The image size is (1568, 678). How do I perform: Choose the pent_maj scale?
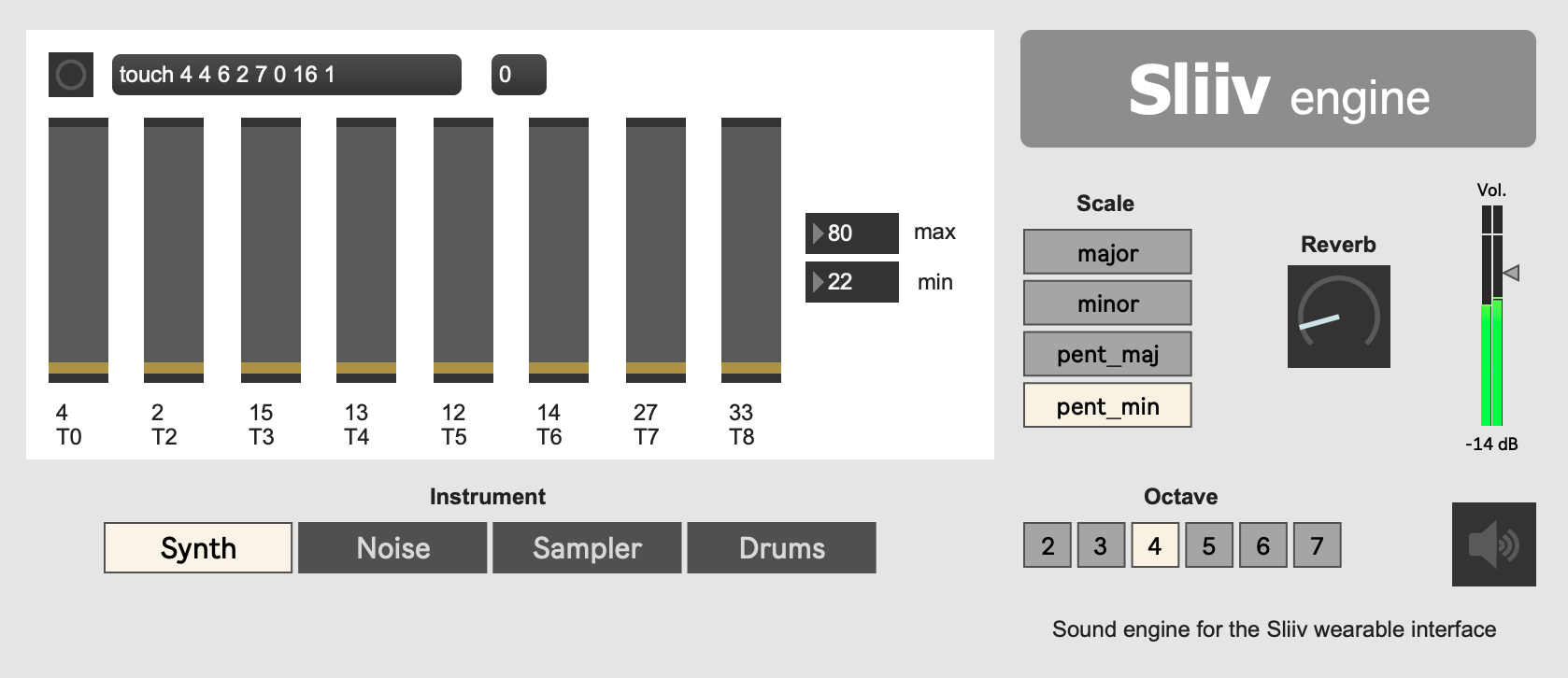tap(1107, 354)
